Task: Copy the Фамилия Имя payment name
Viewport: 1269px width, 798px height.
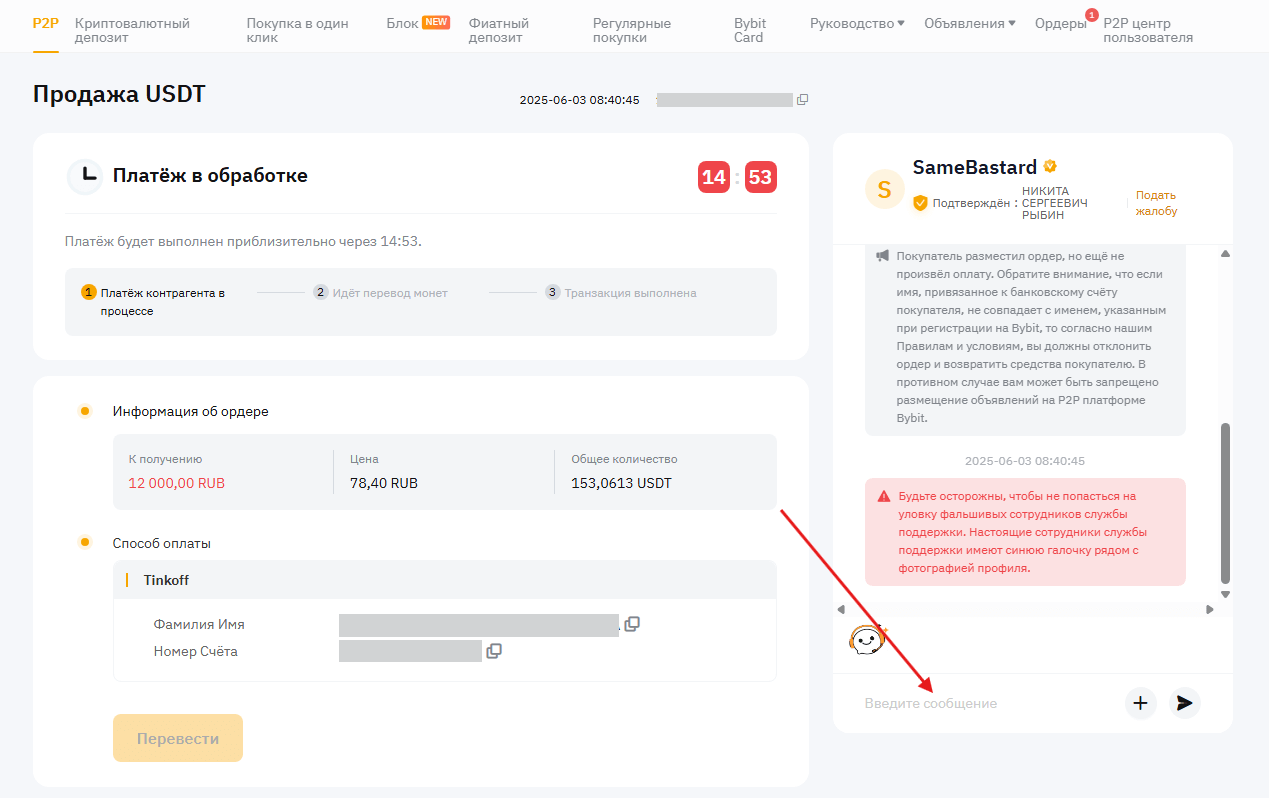Action: [x=632, y=624]
